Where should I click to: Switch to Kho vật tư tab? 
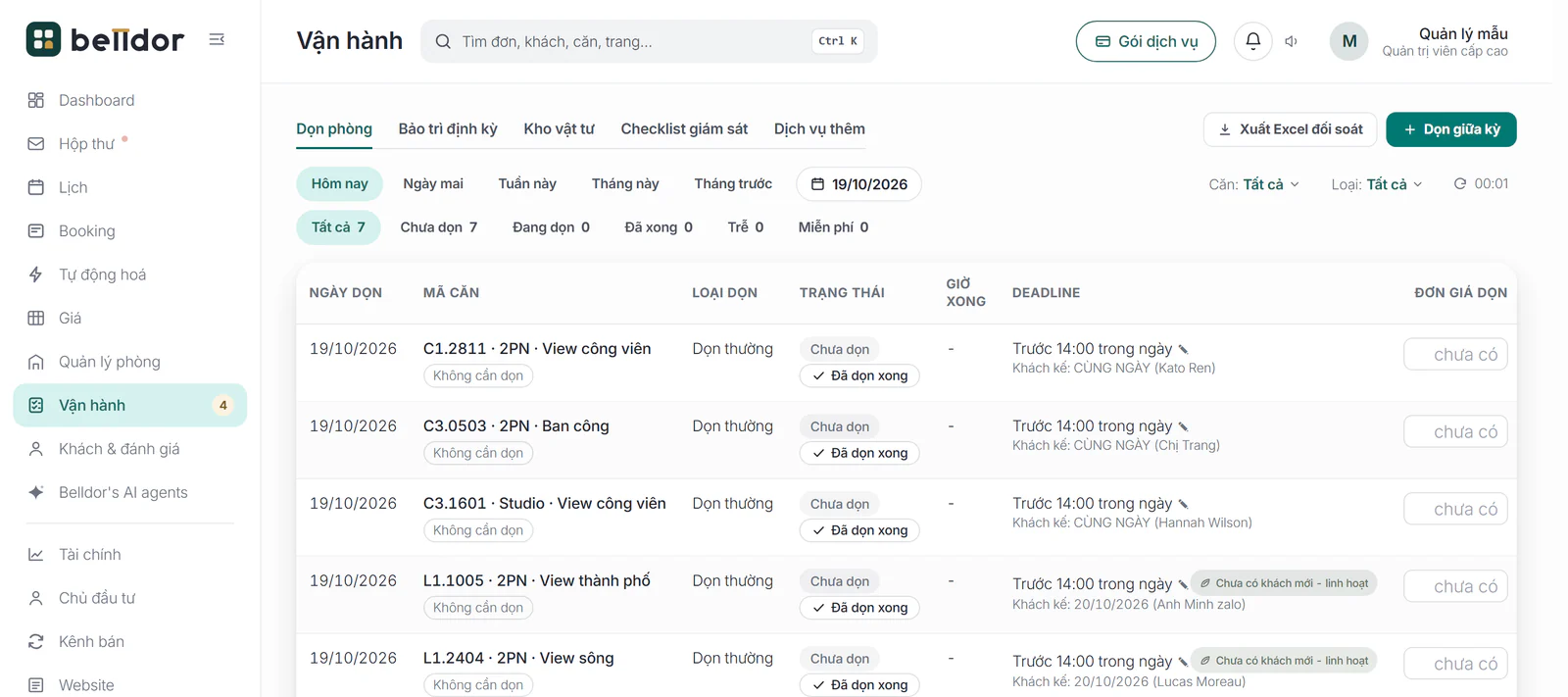click(x=559, y=129)
